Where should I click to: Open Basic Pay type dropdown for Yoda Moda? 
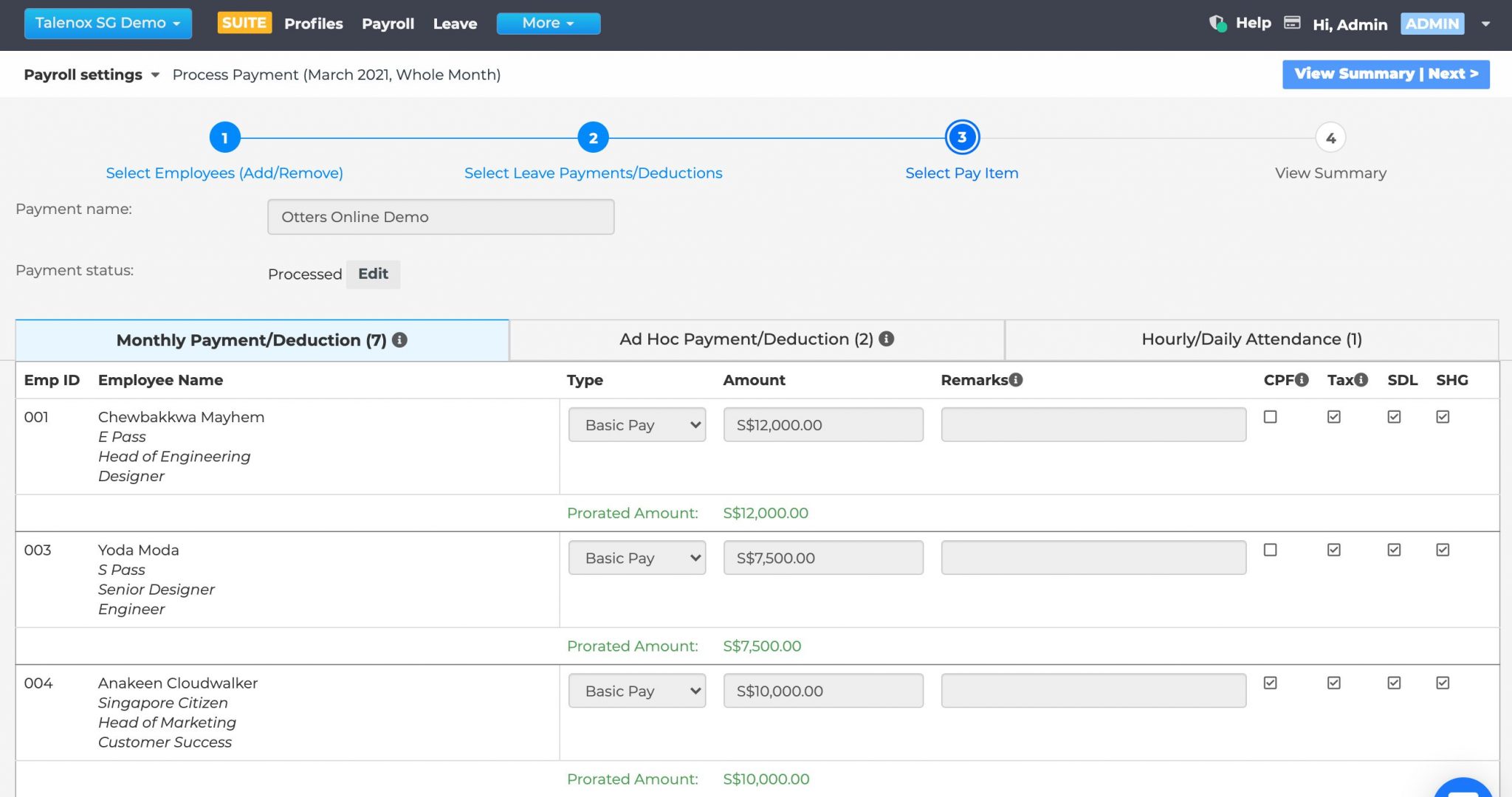pos(636,558)
